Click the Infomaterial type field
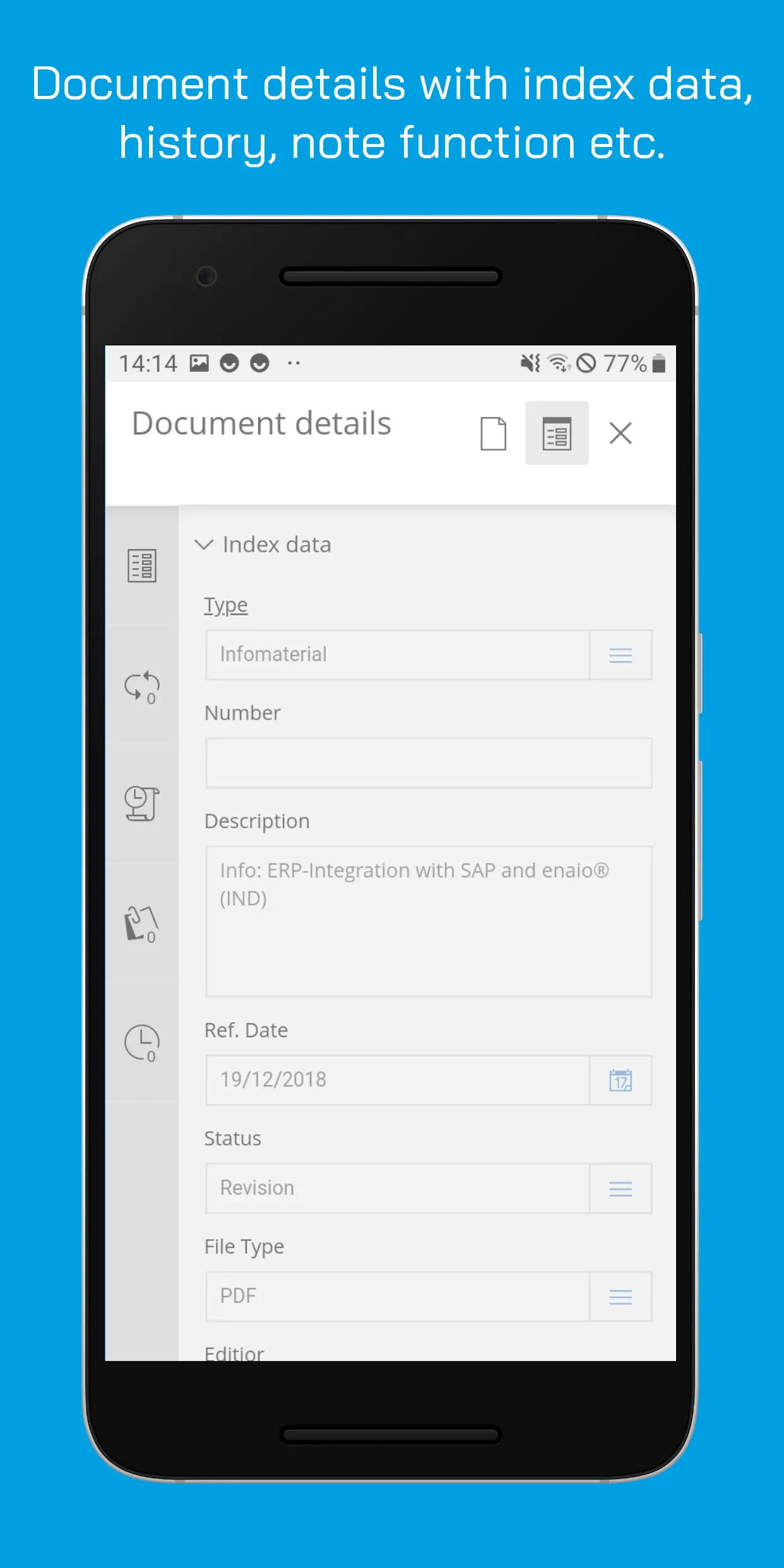 point(398,655)
